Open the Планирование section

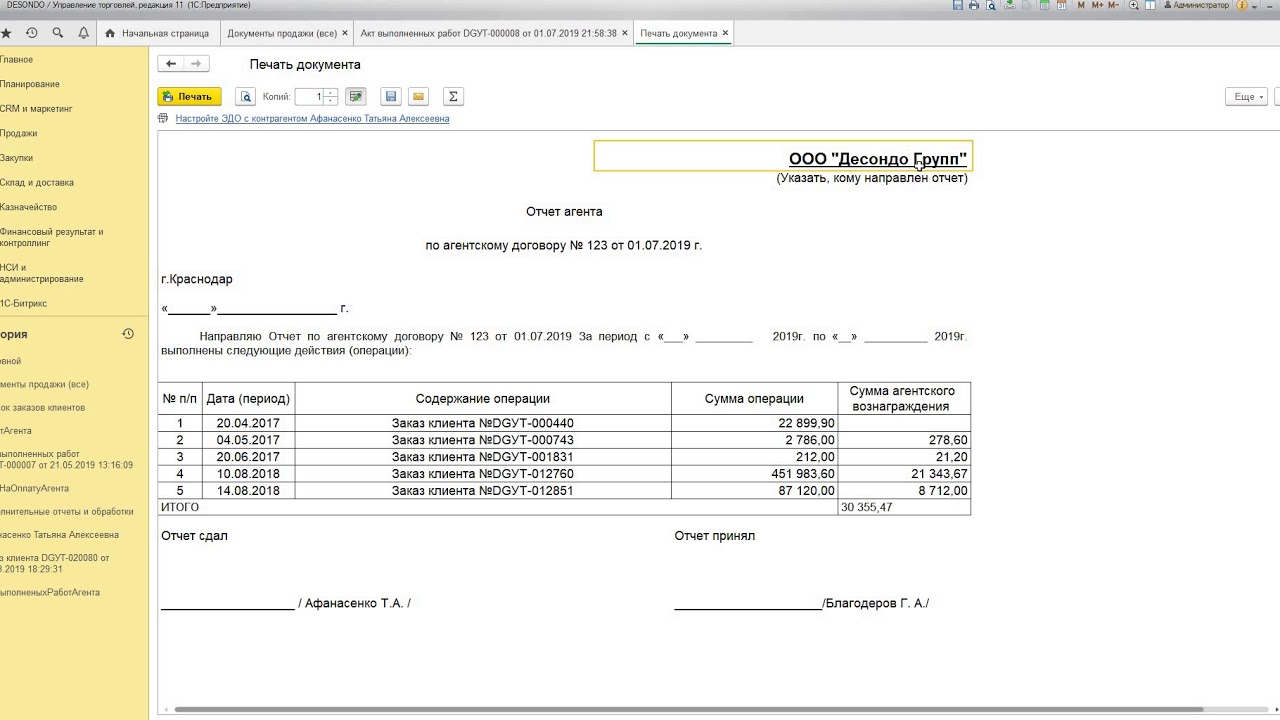(29, 84)
